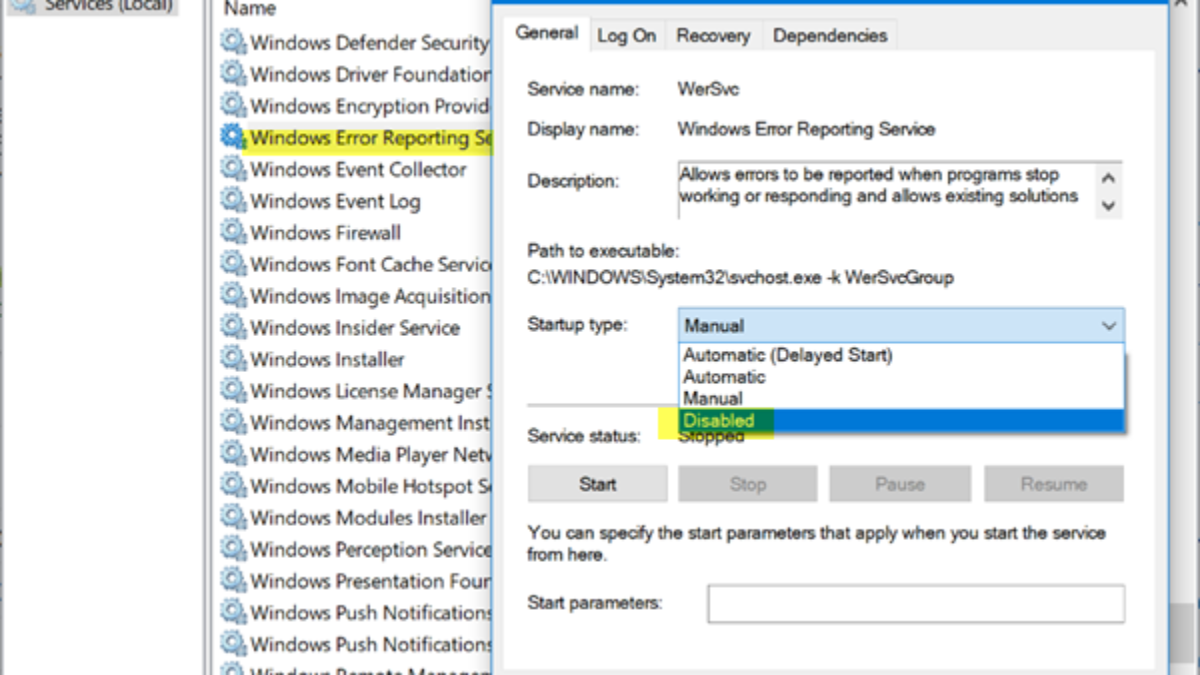The width and height of the screenshot is (1200, 675).
Task: Open the Dependencies tab
Action: pyautogui.click(x=830, y=36)
